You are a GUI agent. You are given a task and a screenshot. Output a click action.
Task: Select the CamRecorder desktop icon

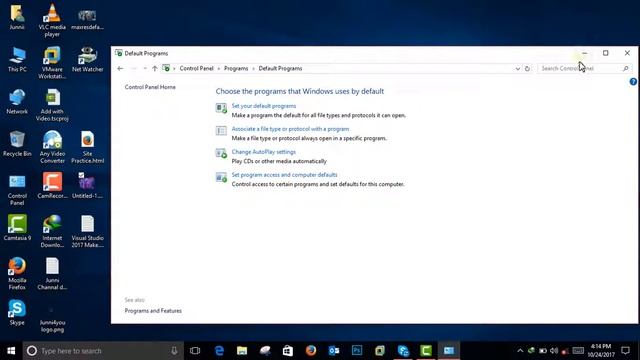pyautogui.click(x=52, y=186)
